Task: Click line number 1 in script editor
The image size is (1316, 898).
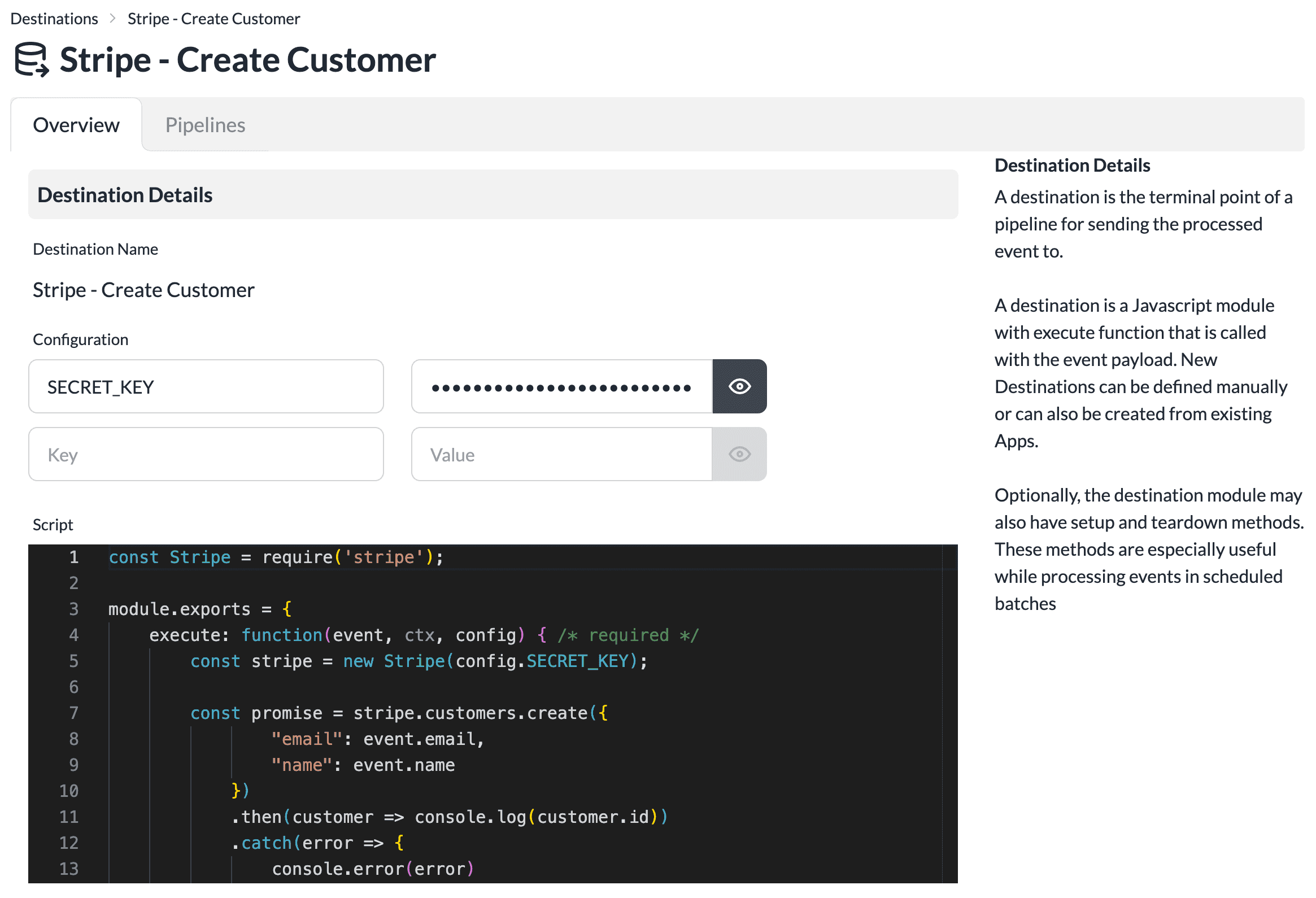Action: pyautogui.click(x=73, y=557)
